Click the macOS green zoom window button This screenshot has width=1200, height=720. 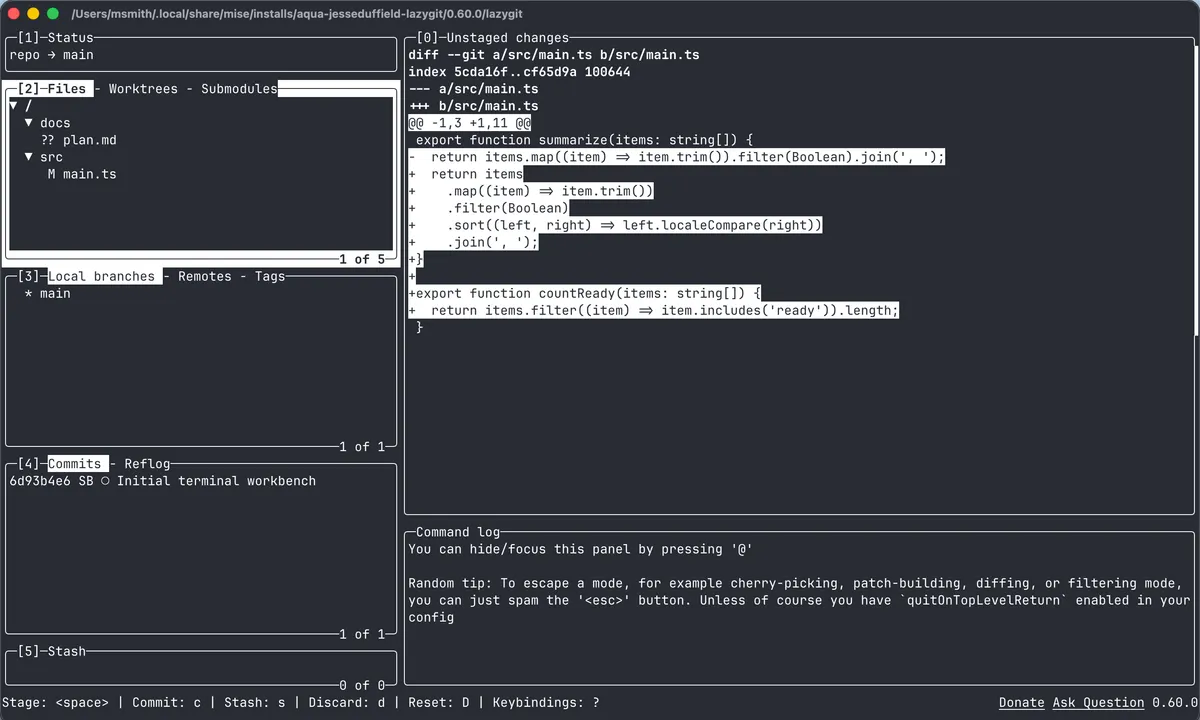coord(54,14)
